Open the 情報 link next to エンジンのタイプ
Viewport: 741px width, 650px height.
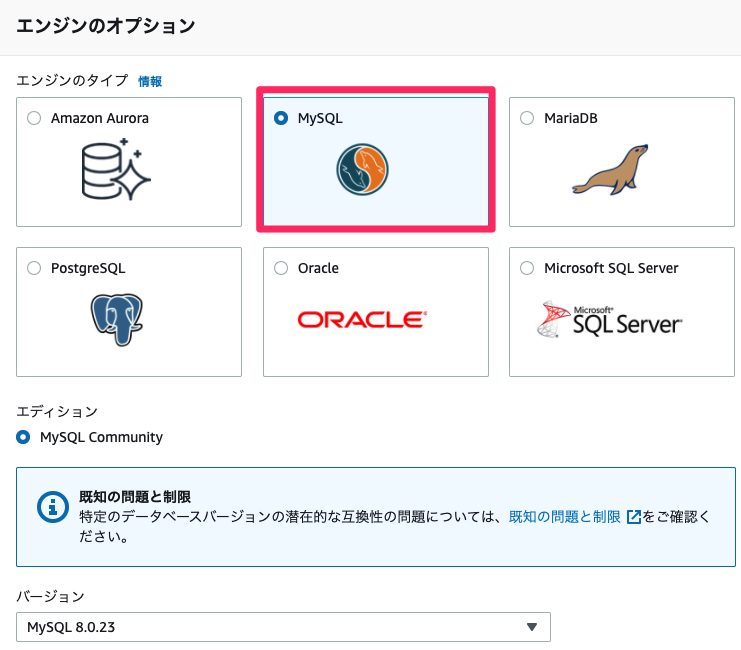click(x=150, y=81)
